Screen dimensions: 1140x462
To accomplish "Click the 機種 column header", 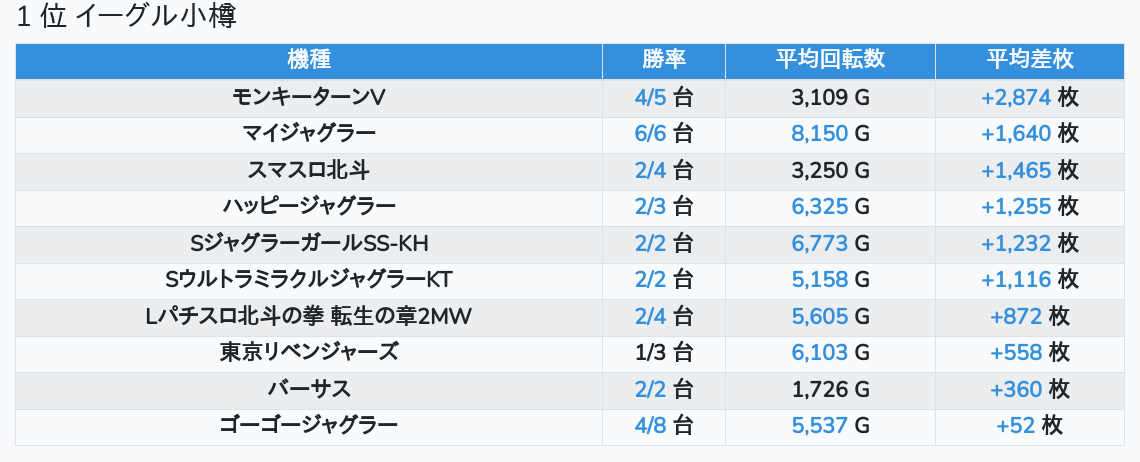I will (x=308, y=60).
